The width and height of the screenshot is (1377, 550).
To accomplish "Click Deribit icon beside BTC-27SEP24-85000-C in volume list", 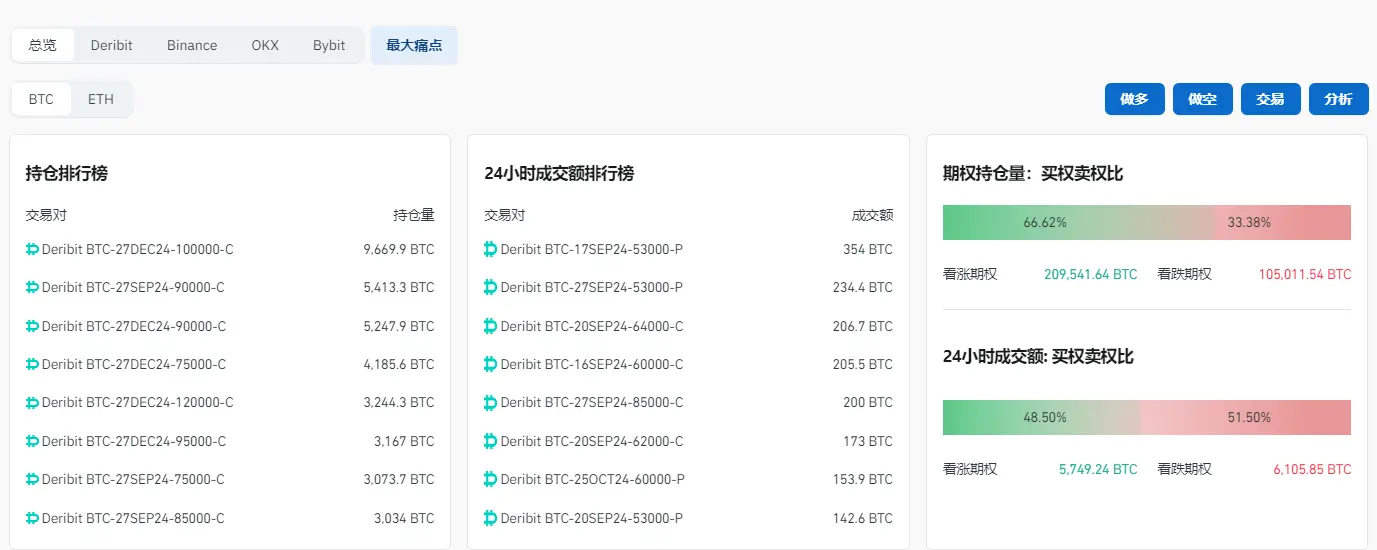I will point(490,403).
